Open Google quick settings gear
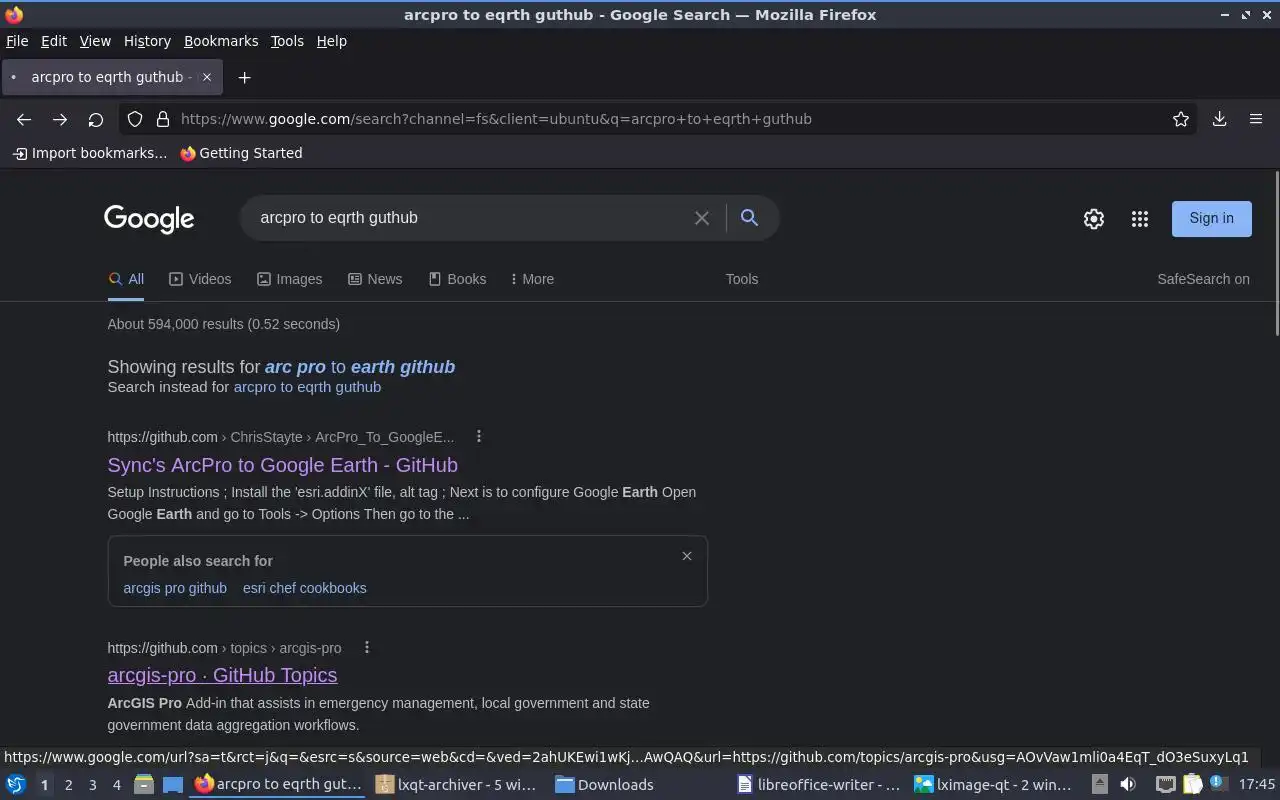Viewport: 1280px width, 800px height. (1094, 219)
